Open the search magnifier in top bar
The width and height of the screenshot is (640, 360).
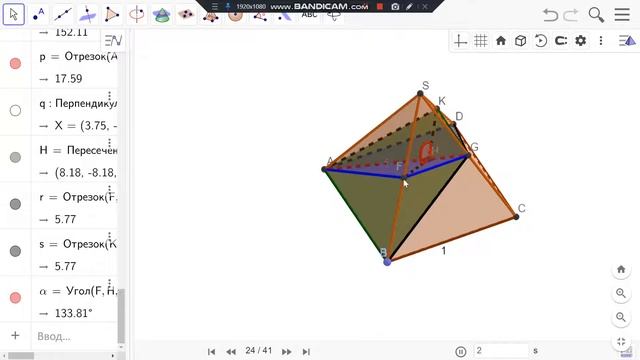[596, 15]
